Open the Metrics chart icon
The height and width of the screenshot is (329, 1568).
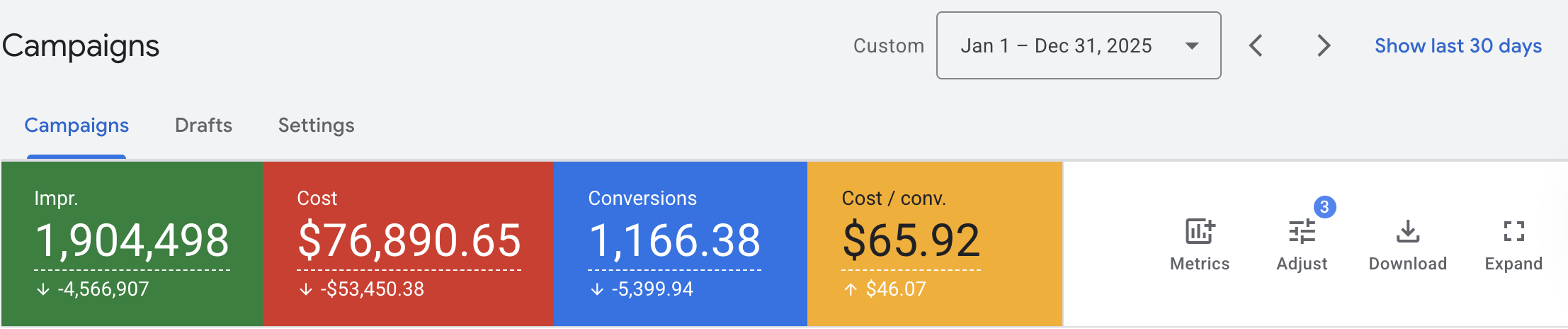pos(1200,232)
